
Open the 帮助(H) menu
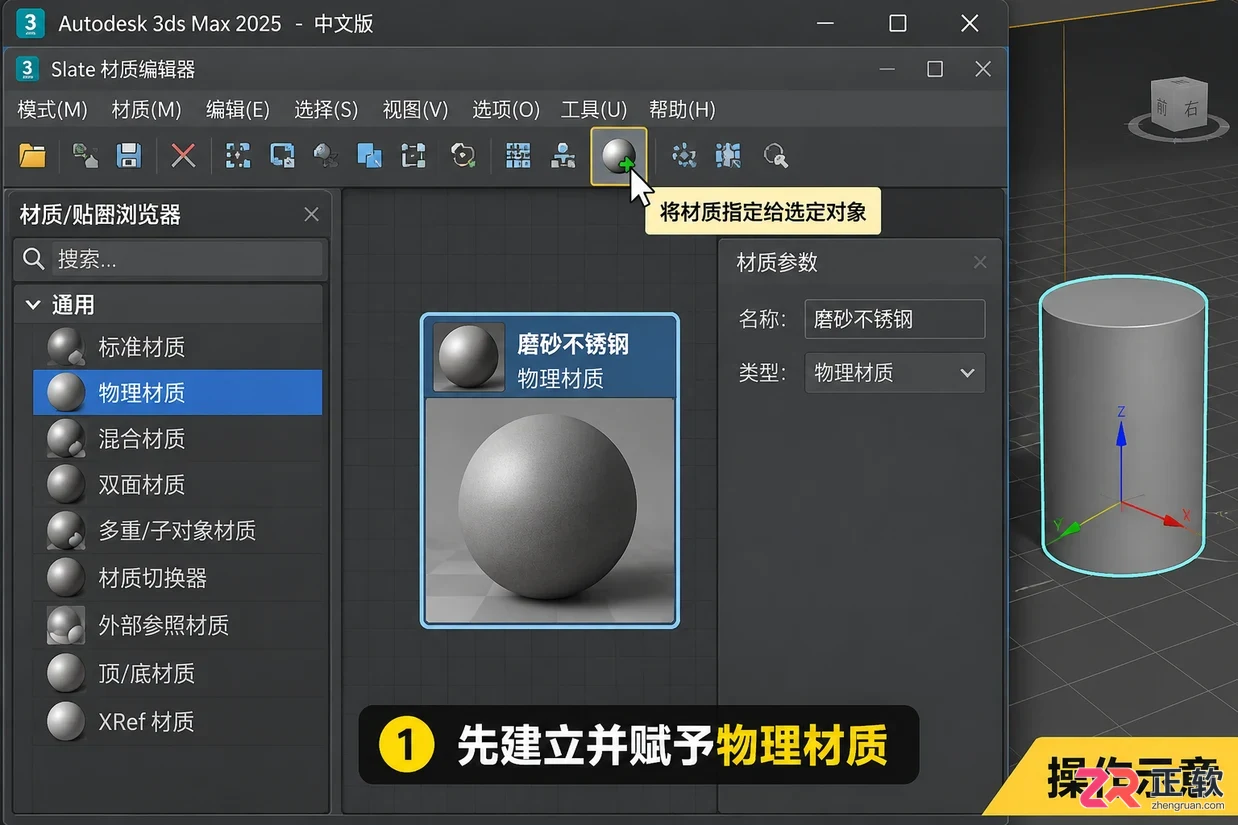pos(682,109)
